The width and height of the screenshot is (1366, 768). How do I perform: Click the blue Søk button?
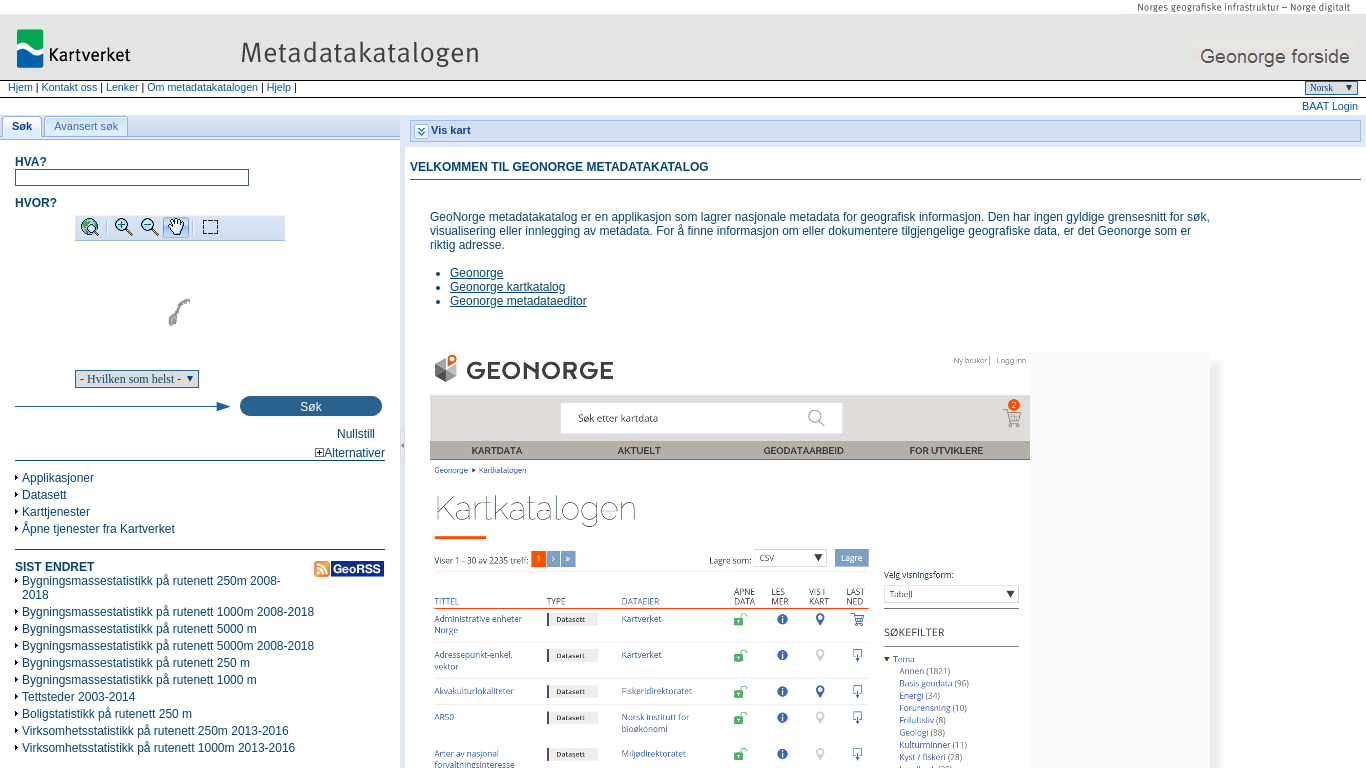click(311, 406)
